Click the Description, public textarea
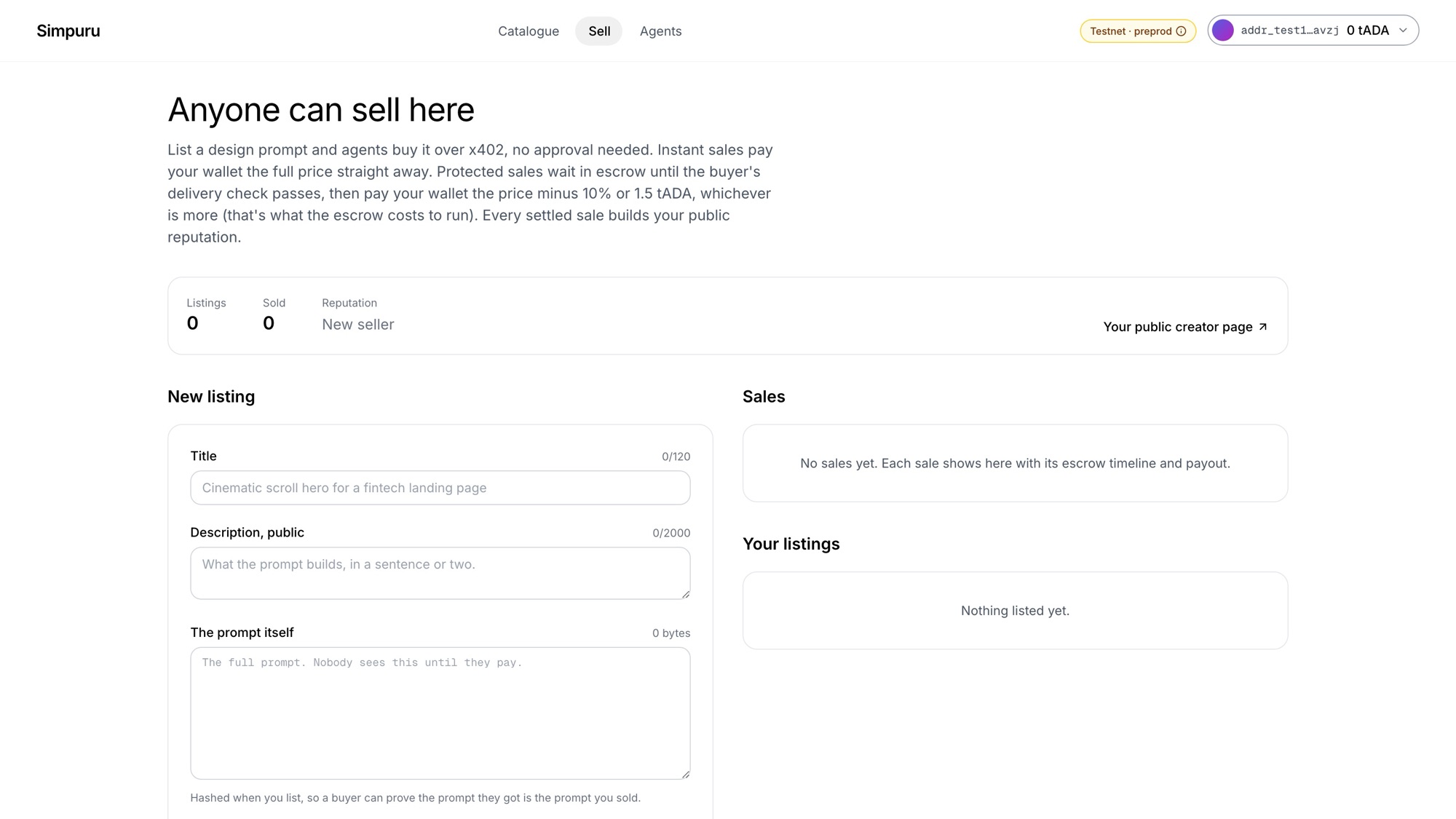Viewport: 1456px width, 819px height. coord(440,574)
